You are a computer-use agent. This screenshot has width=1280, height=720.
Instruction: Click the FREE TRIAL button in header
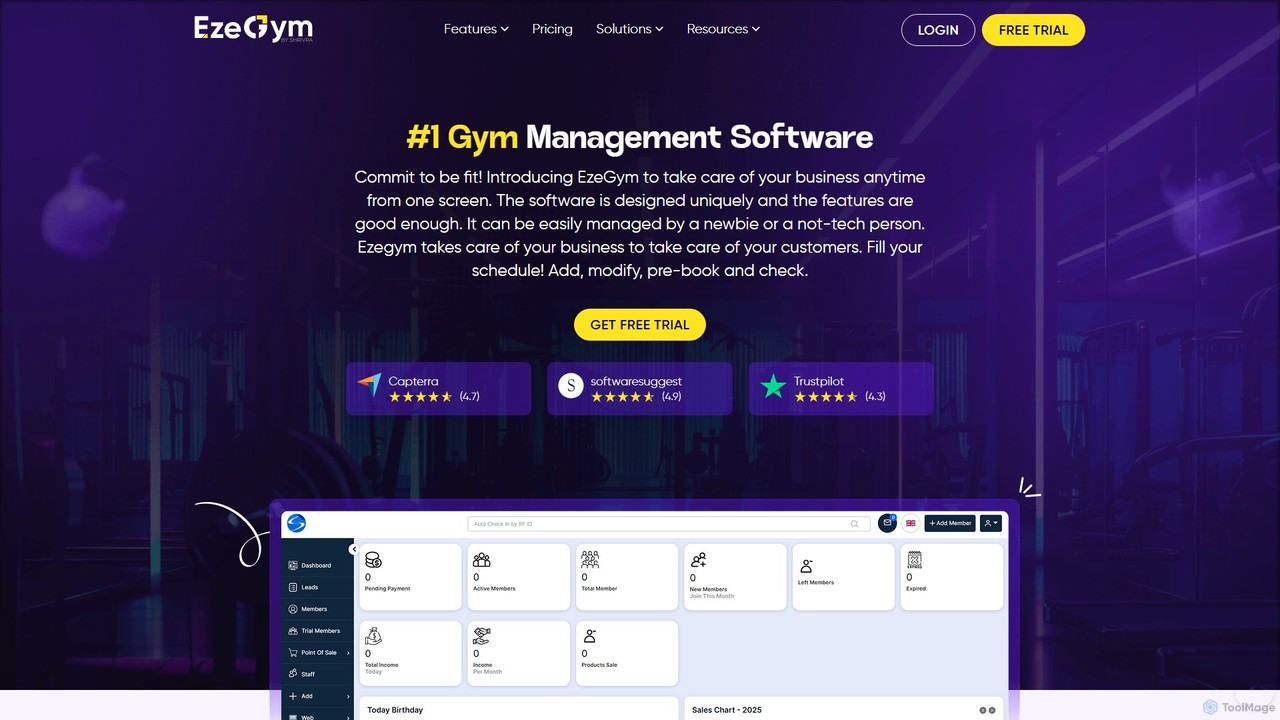click(x=1033, y=30)
